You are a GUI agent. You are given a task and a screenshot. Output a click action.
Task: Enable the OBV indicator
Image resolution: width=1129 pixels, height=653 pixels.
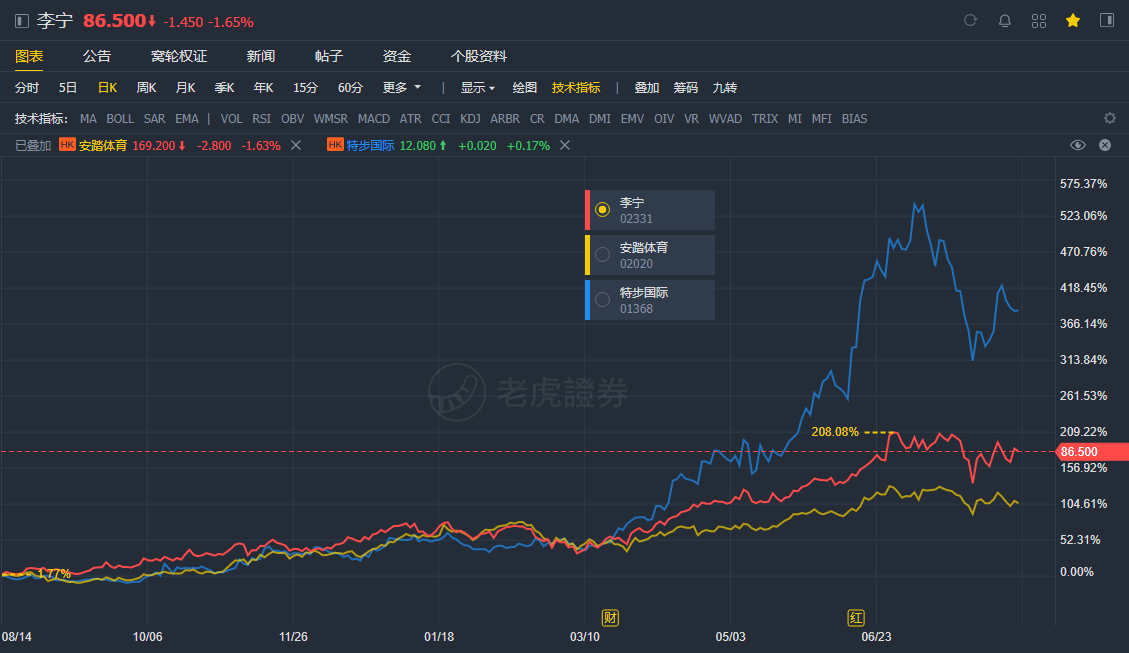click(x=292, y=119)
